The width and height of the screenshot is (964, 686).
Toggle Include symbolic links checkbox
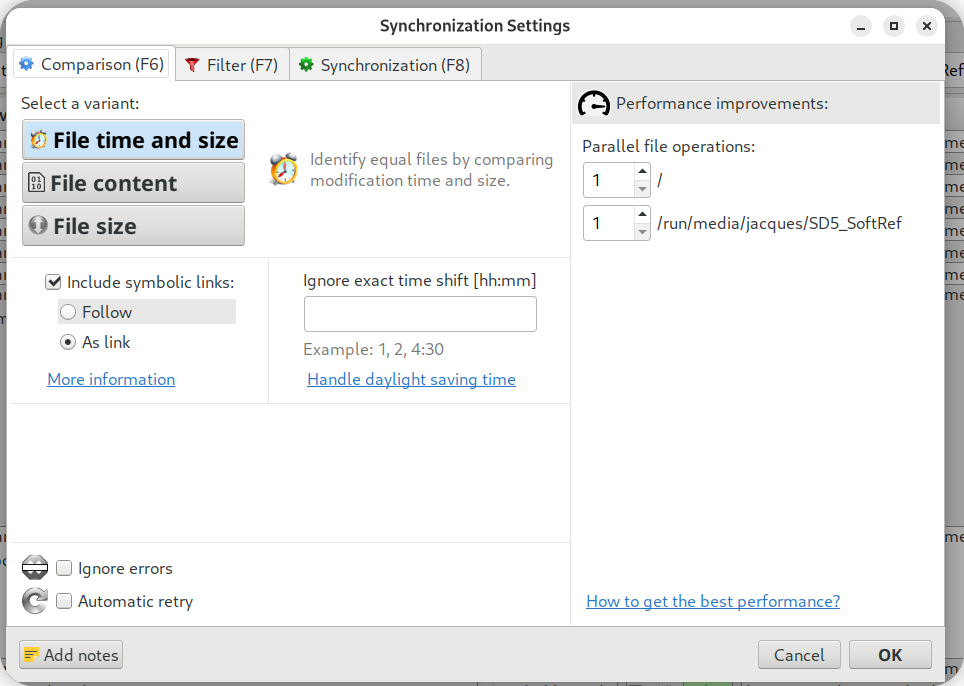coord(53,282)
